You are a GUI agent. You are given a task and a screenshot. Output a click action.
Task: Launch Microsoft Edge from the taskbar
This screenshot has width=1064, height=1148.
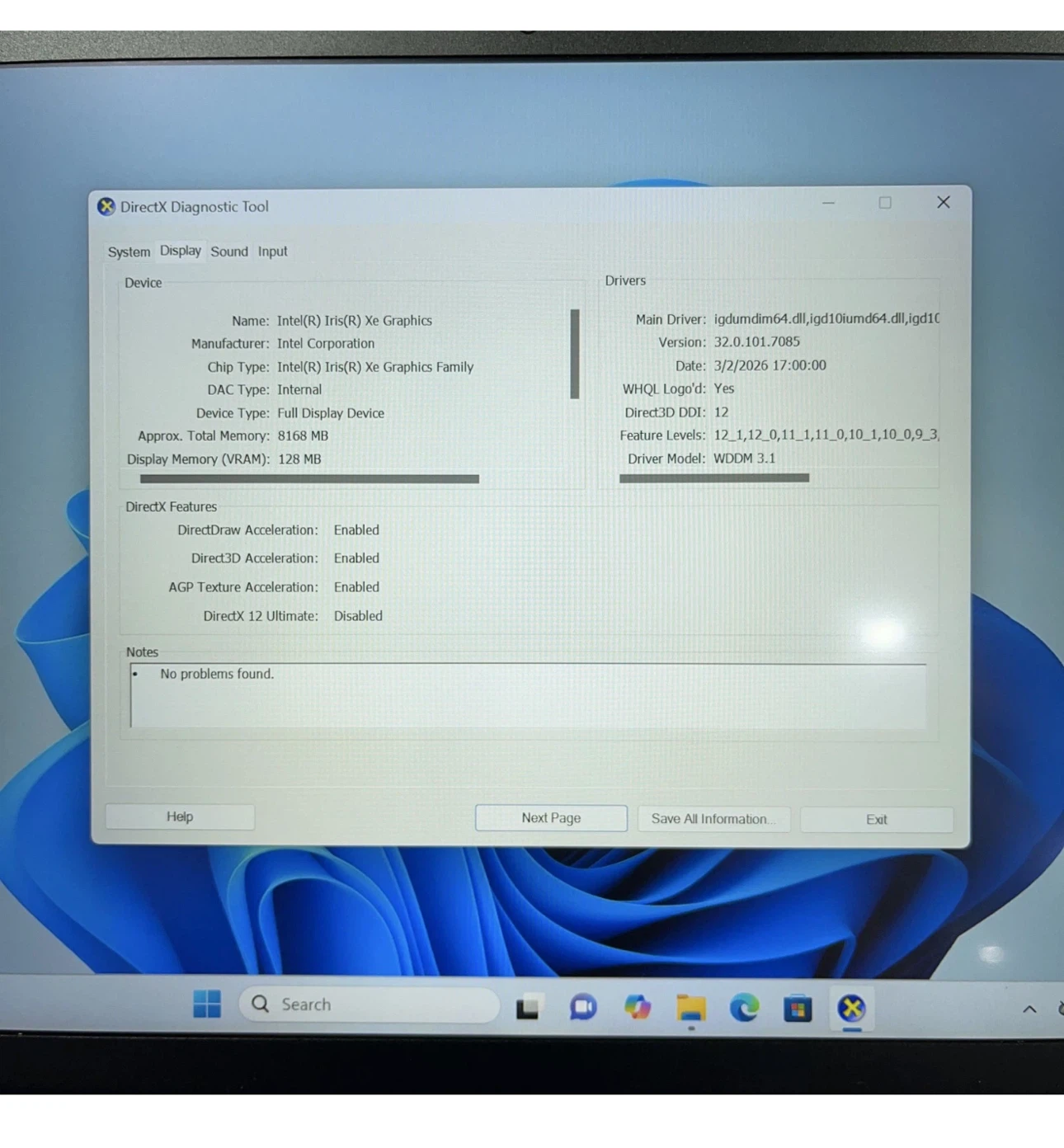click(745, 1008)
